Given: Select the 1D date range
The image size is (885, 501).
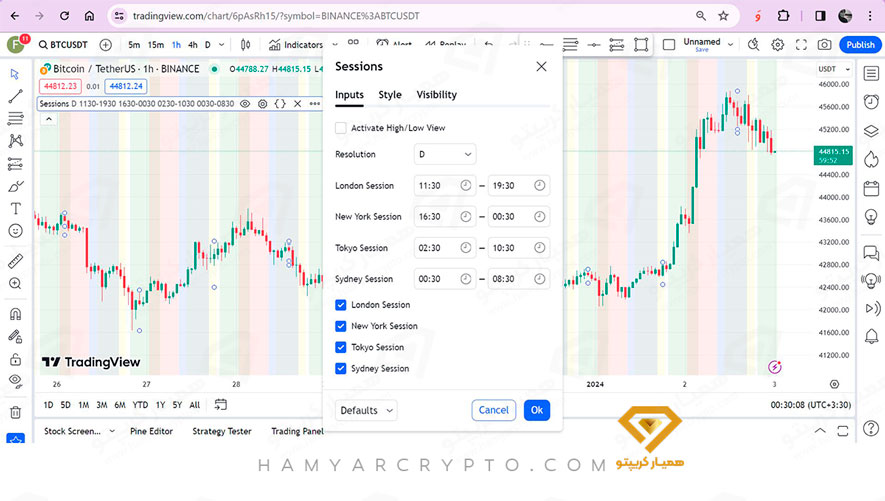Looking at the screenshot, I should [x=49, y=405].
